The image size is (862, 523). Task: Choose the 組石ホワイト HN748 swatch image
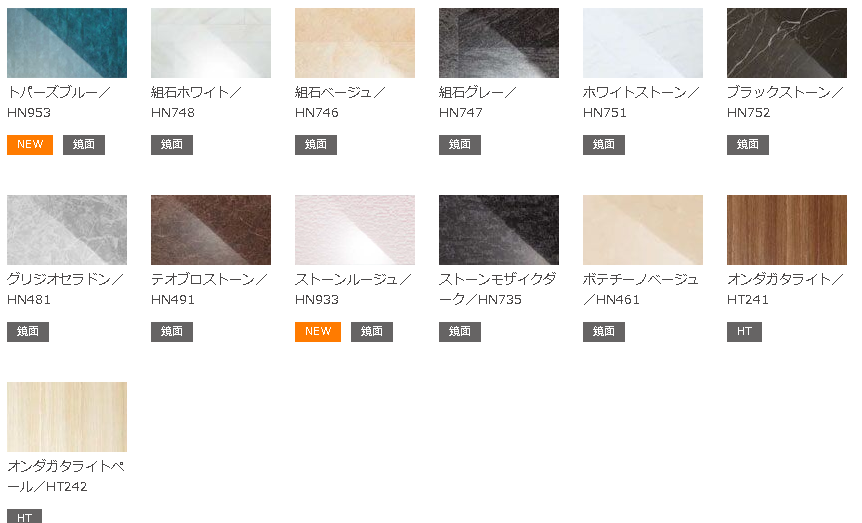point(211,43)
